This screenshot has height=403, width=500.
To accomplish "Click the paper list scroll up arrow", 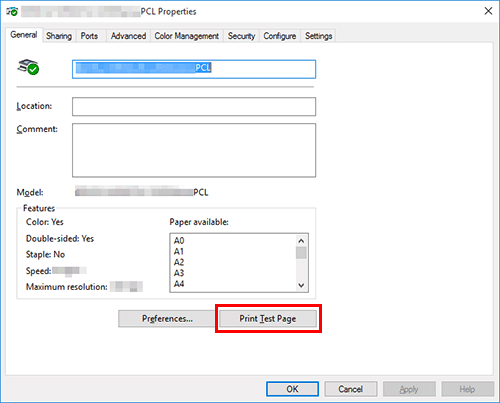I will pyautogui.click(x=301, y=241).
